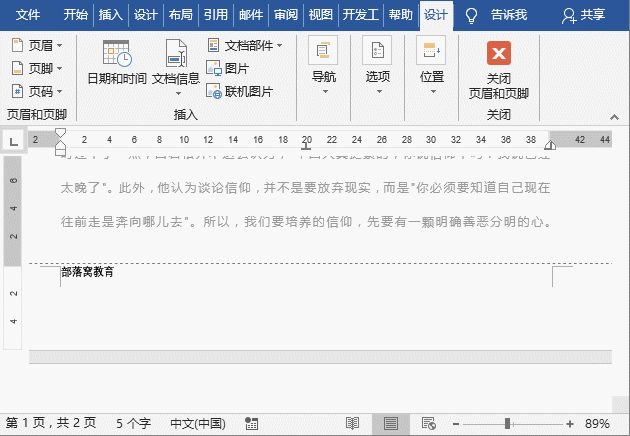630x436 pixels.
Task: Collapse the ribbon with the chevron
Action: 614,117
